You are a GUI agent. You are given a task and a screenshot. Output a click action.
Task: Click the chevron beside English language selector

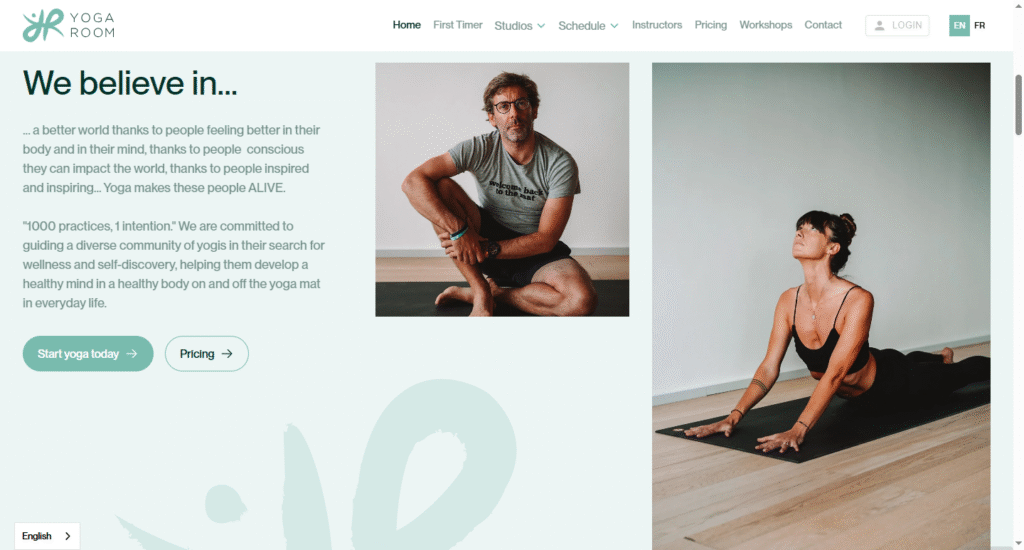pyautogui.click(x=67, y=536)
